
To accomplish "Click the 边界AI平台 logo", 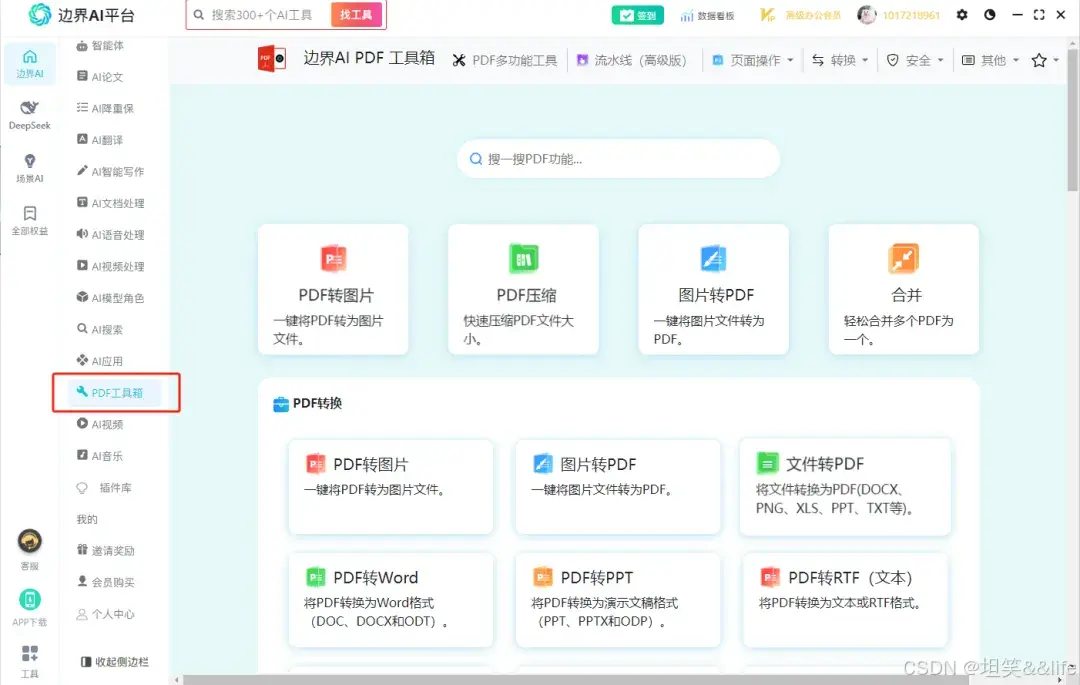I will tap(81, 14).
